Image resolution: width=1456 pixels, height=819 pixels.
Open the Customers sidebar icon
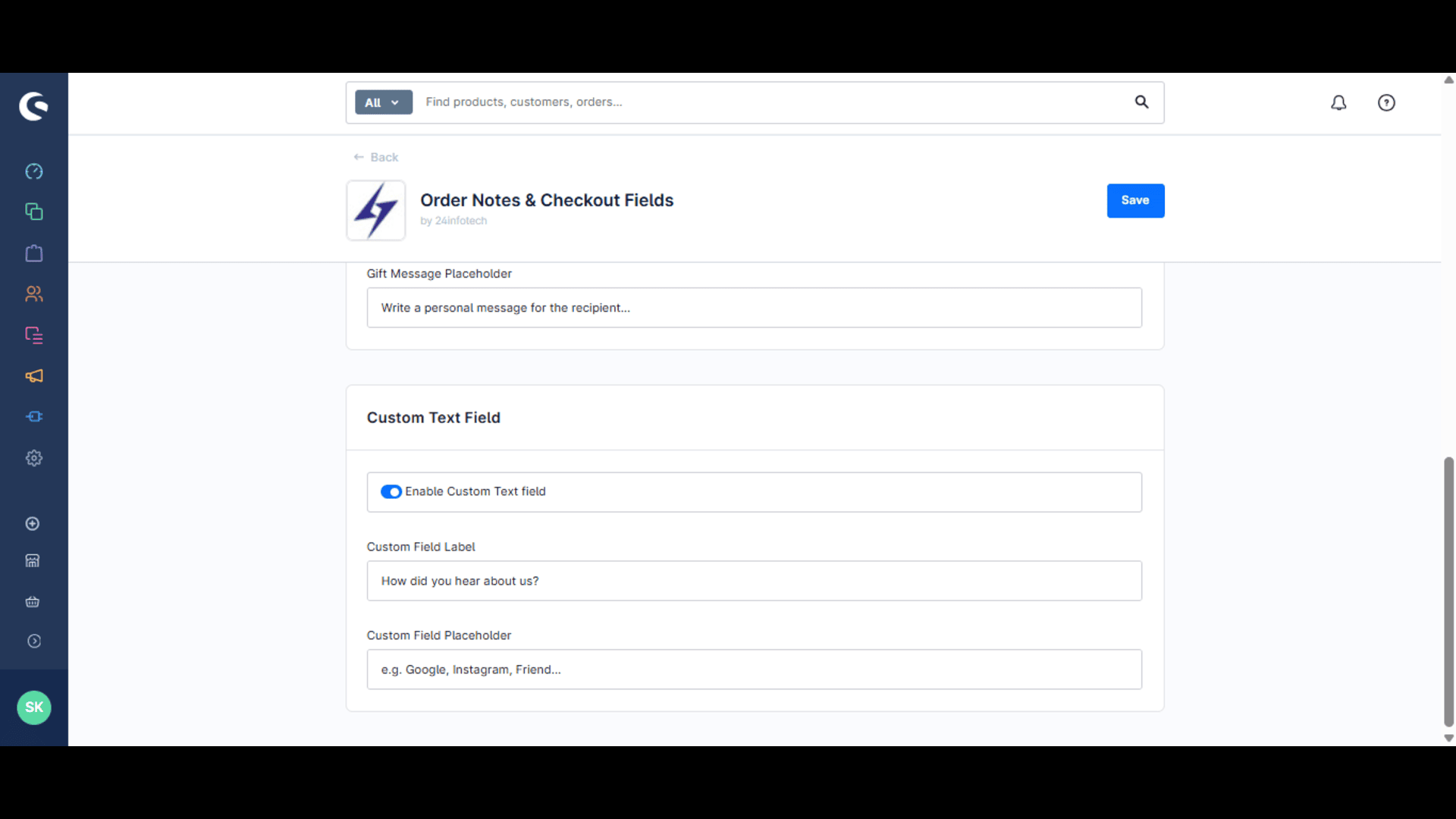[x=34, y=293]
